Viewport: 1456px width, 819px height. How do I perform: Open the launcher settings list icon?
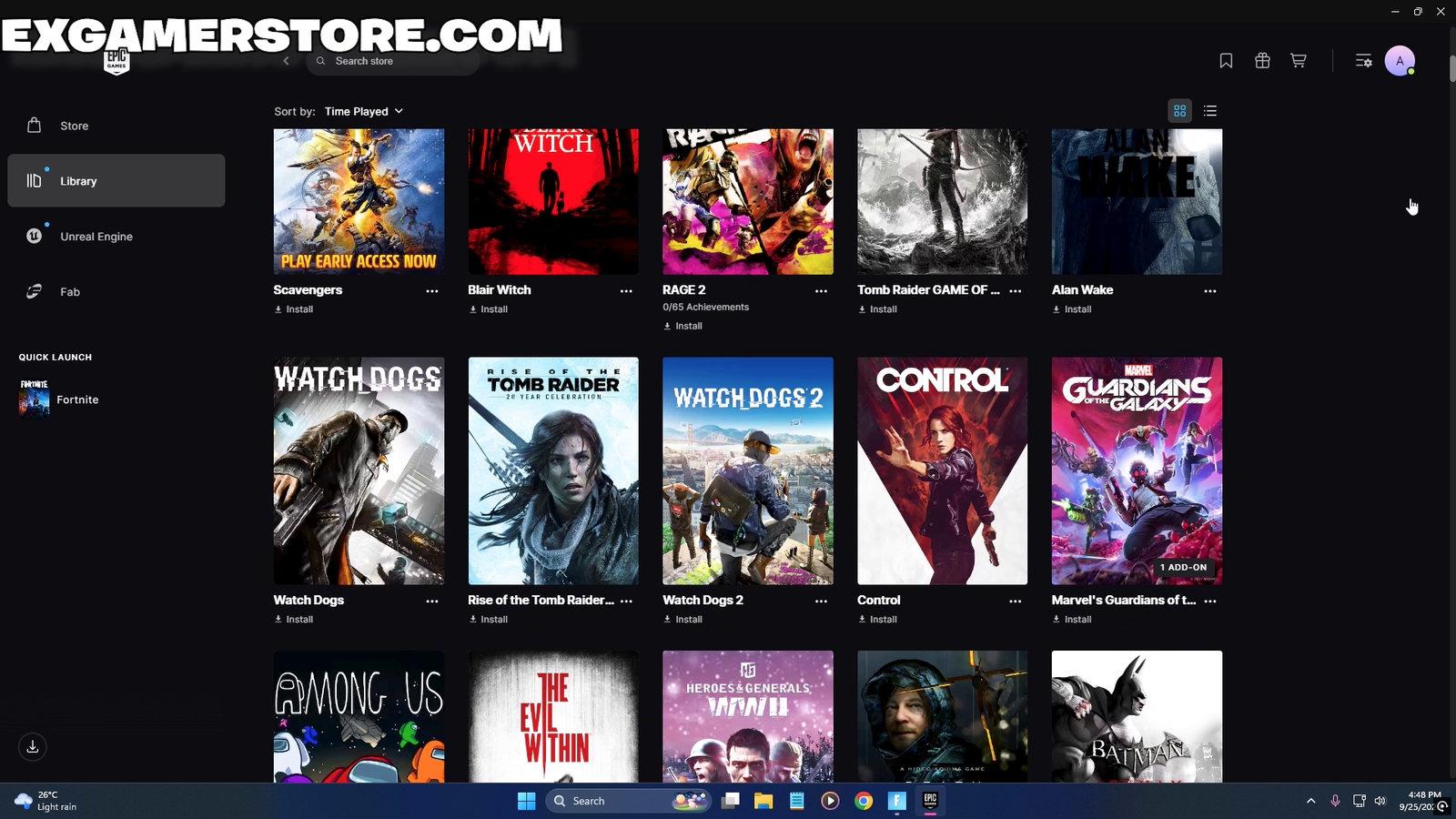[x=1363, y=61]
